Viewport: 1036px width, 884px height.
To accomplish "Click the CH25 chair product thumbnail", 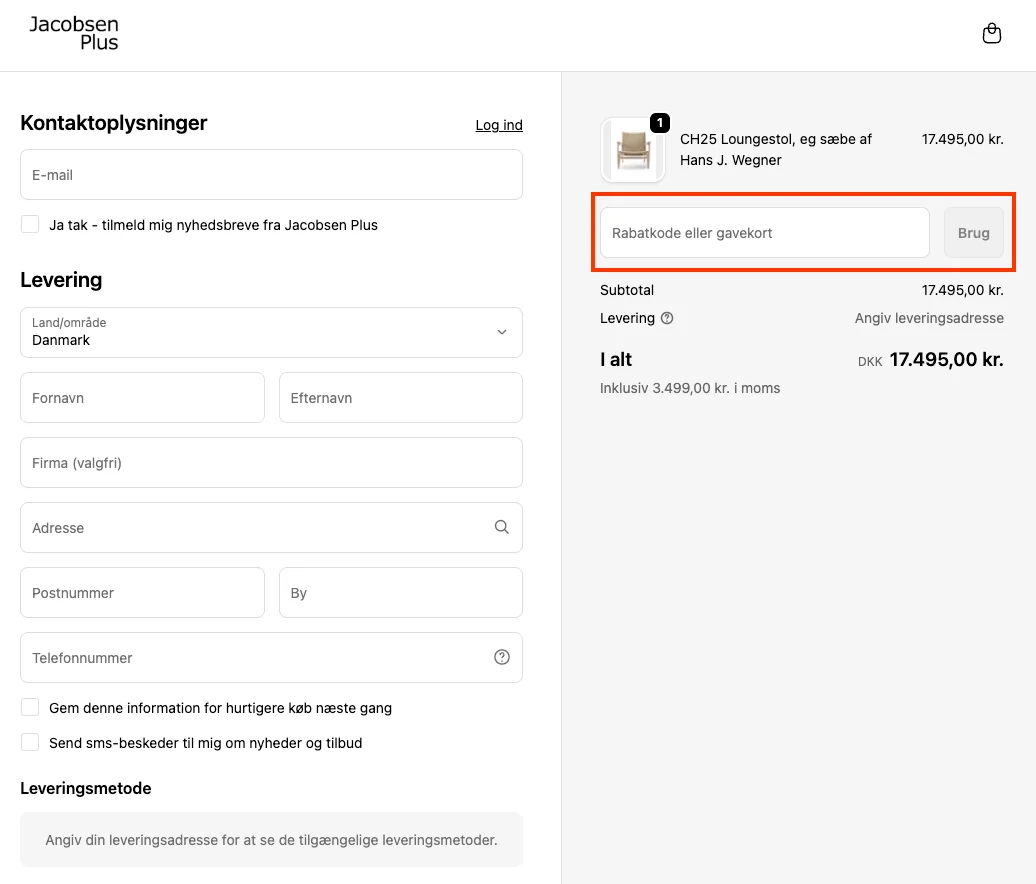I will click(632, 151).
